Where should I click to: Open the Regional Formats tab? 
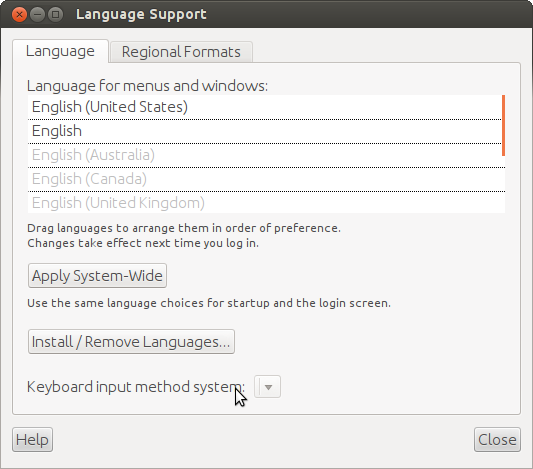(x=181, y=52)
